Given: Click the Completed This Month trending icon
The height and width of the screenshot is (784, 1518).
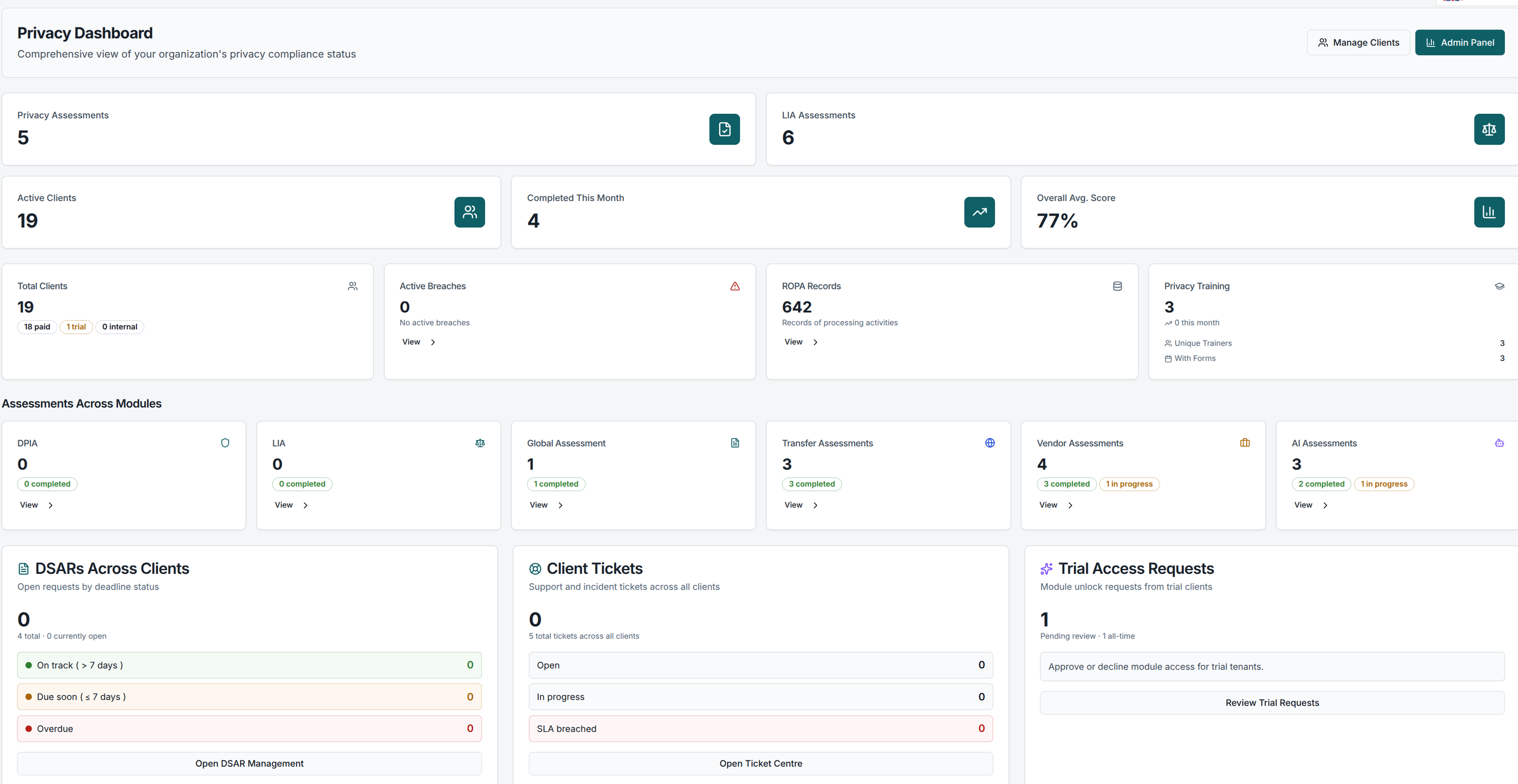Looking at the screenshot, I should pyautogui.click(x=979, y=212).
